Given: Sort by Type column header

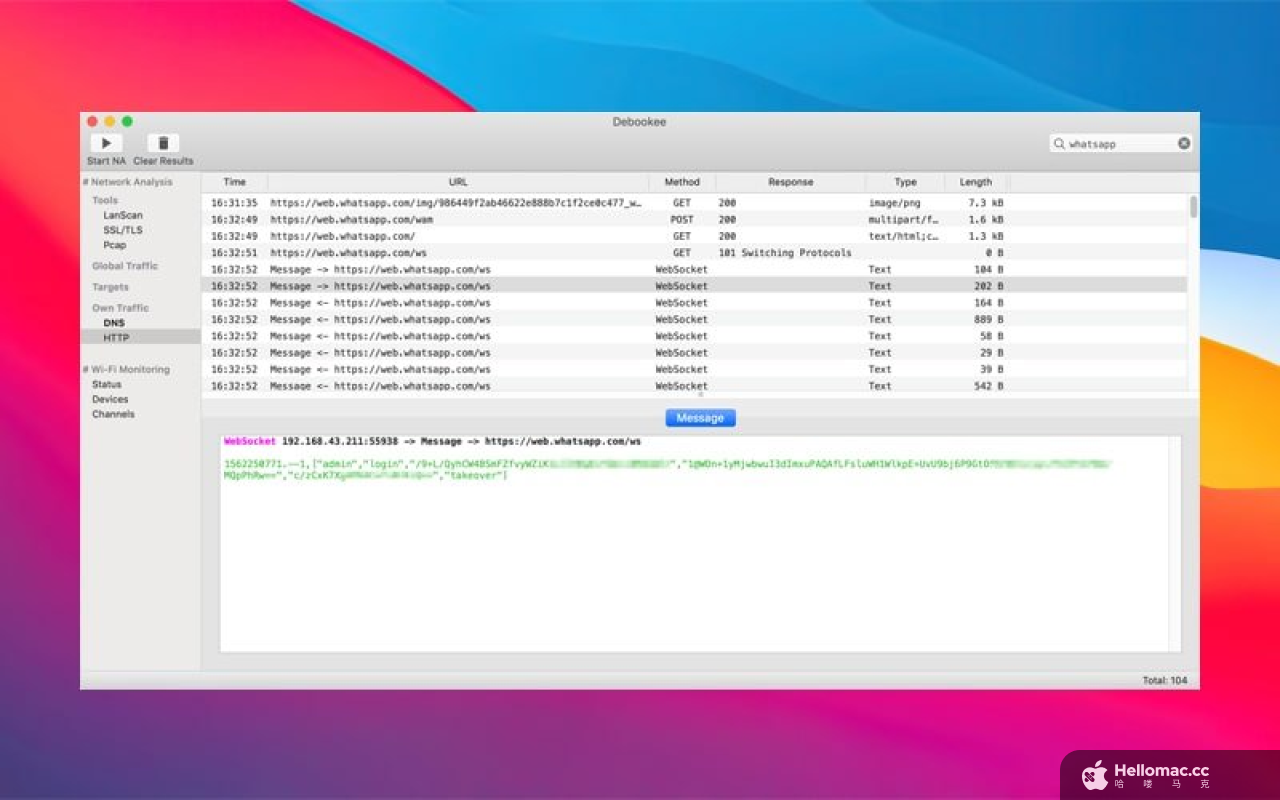Looking at the screenshot, I should [x=906, y=182].
